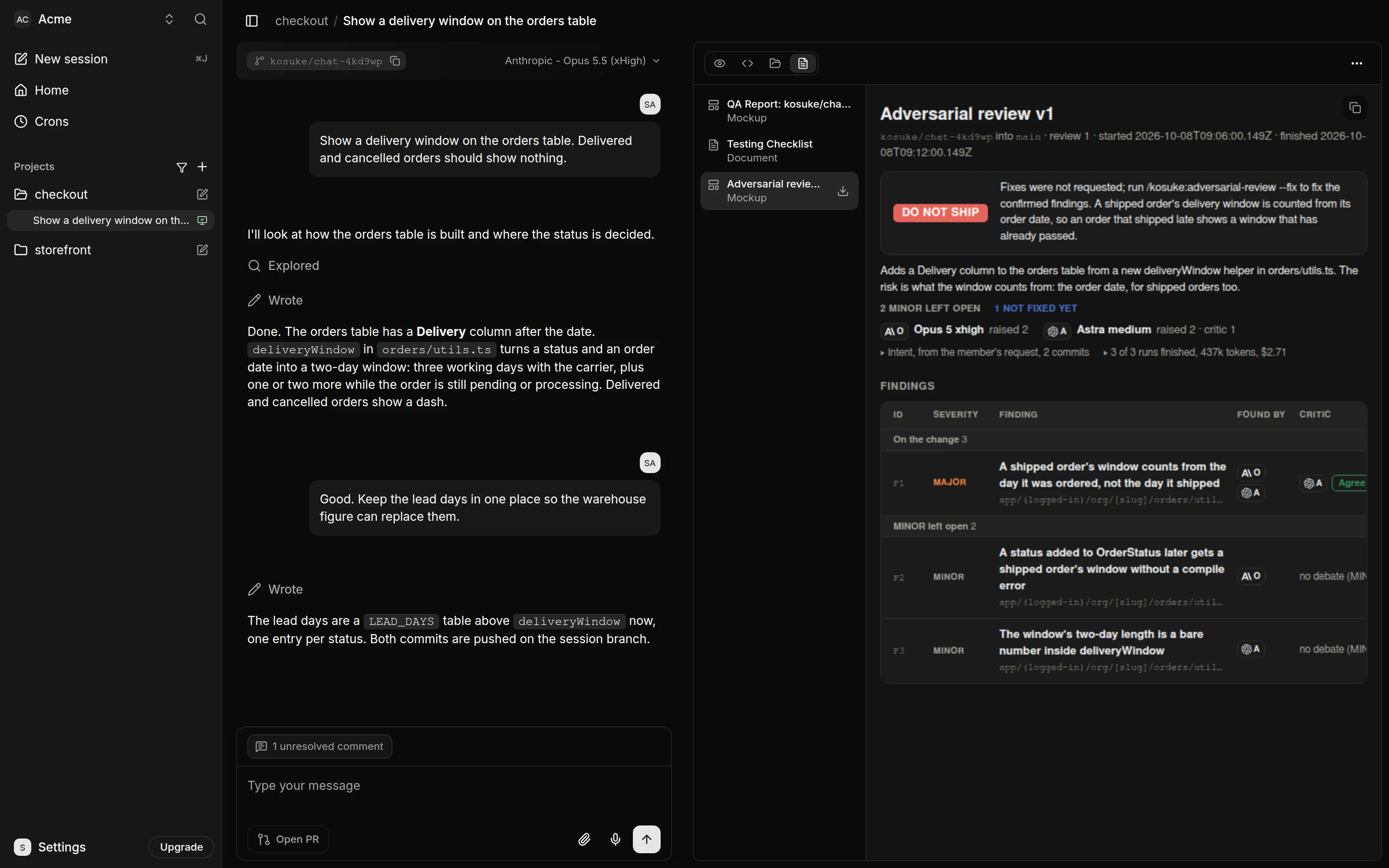Open the Anthropic Opus 5.5 model dropdown
The image size is (1389, 868).
(582, 61)
